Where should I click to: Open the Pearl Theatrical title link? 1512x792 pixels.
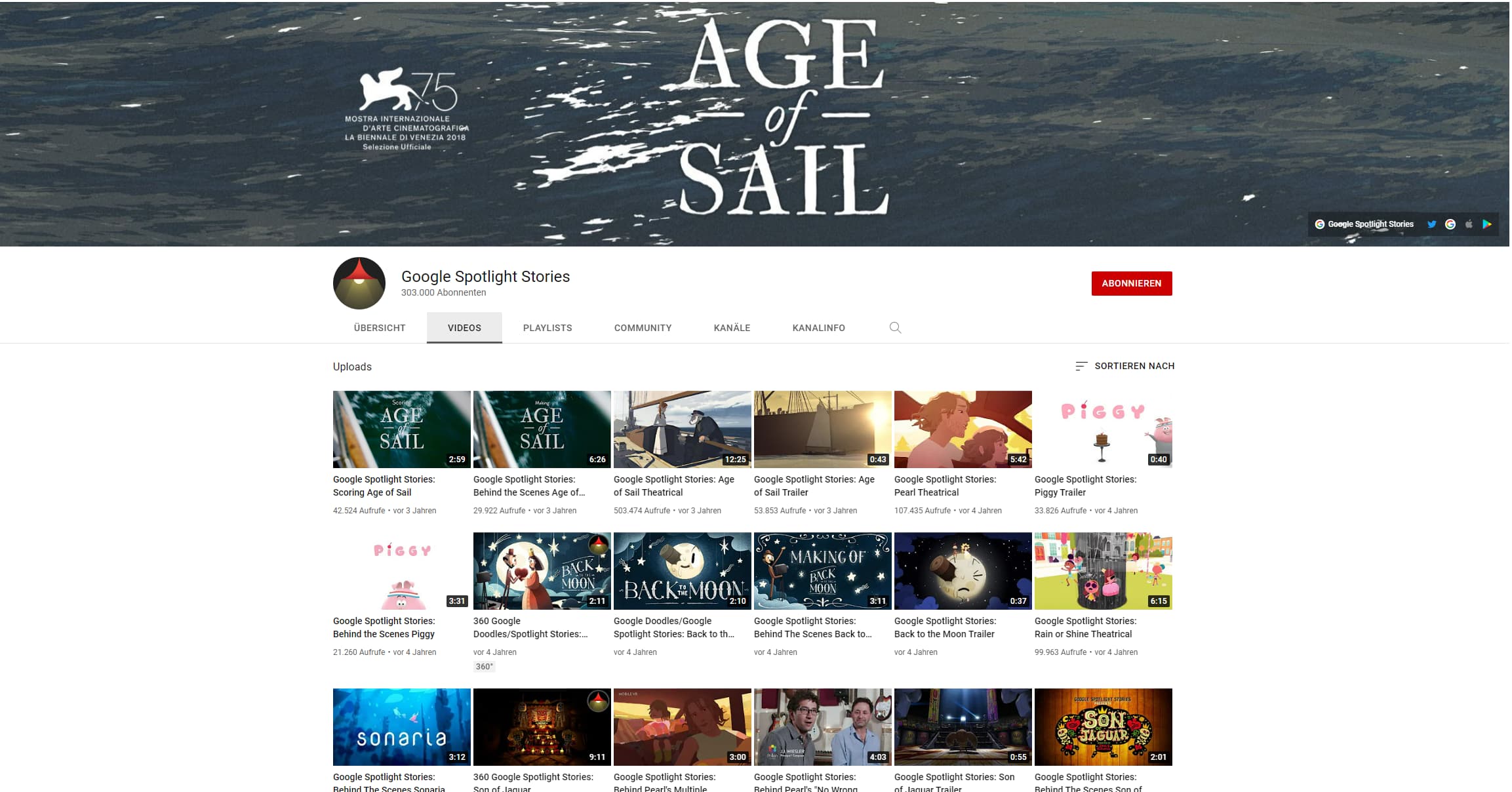945,486
